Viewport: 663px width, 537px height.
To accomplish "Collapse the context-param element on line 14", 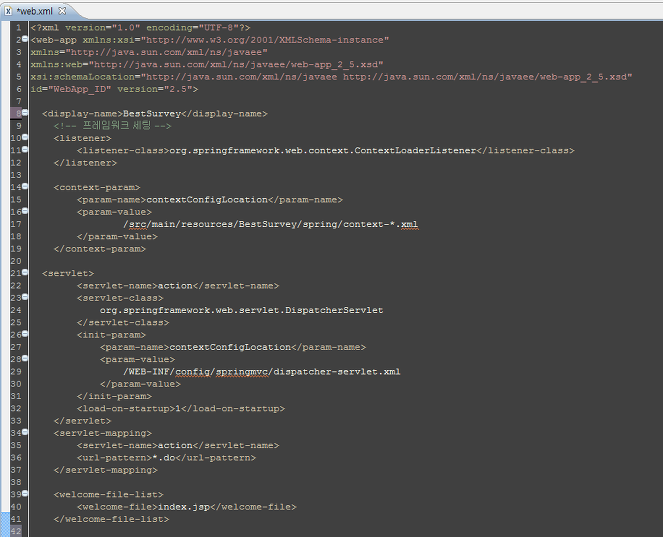I will point(25,186).
